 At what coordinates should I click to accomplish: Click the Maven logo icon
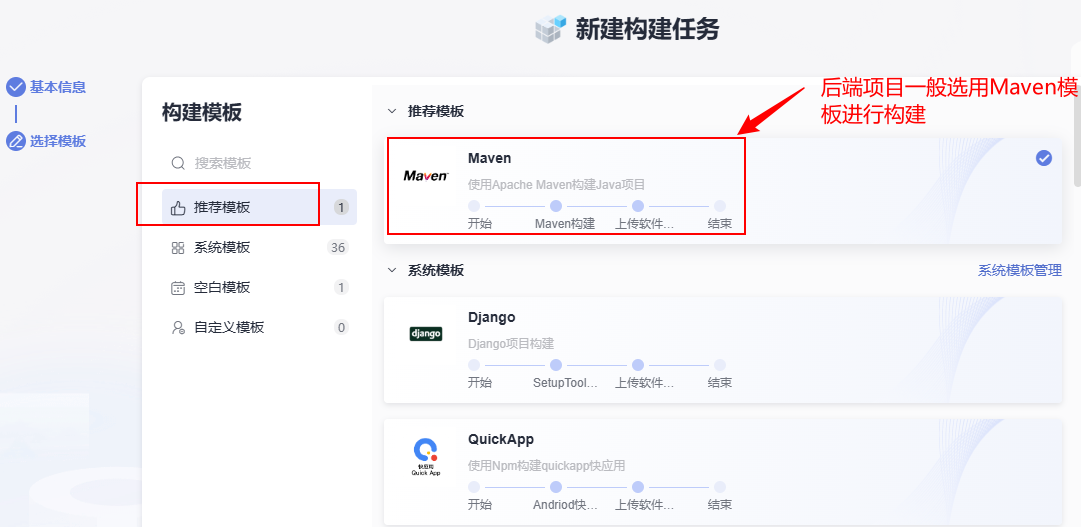coord(426,176)
